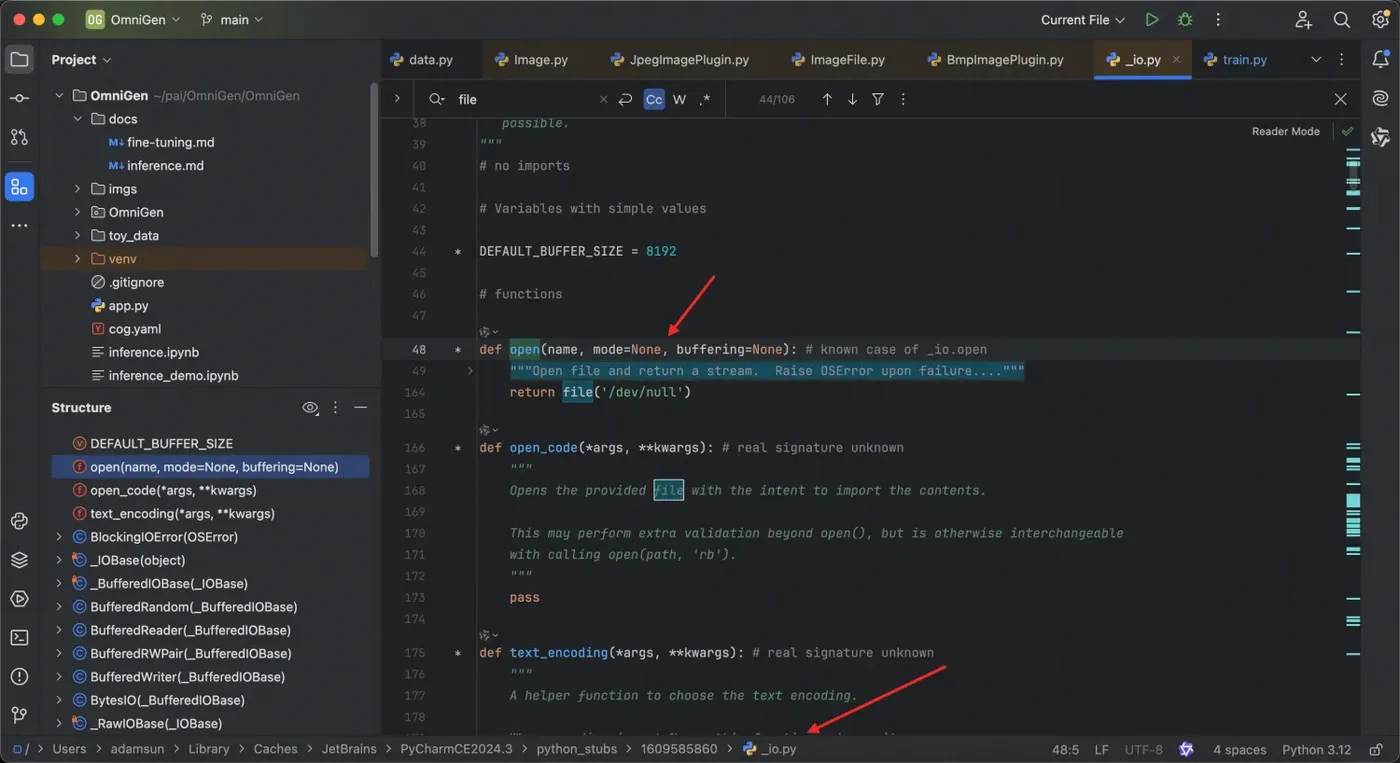Open the OmniGen project dropdown
The image size is (1400, 763).
point(134,20)
